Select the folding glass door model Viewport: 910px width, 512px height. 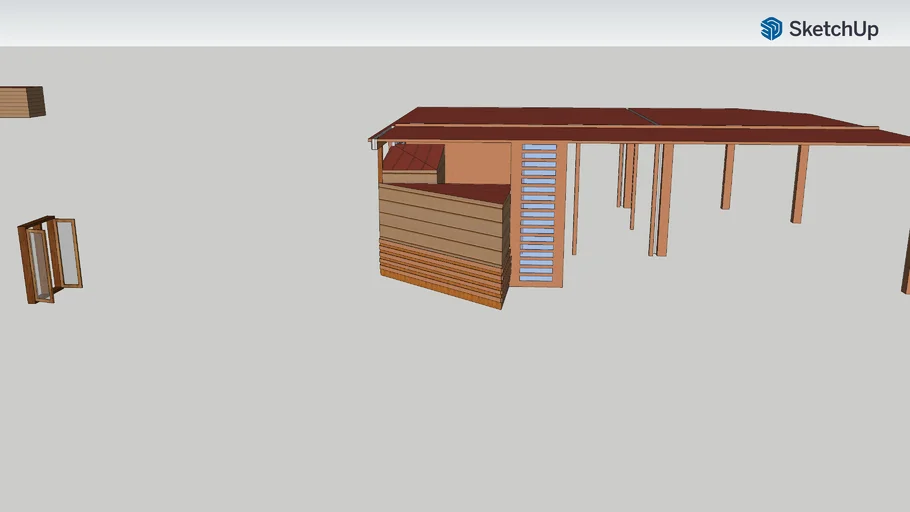click(50, 258)
